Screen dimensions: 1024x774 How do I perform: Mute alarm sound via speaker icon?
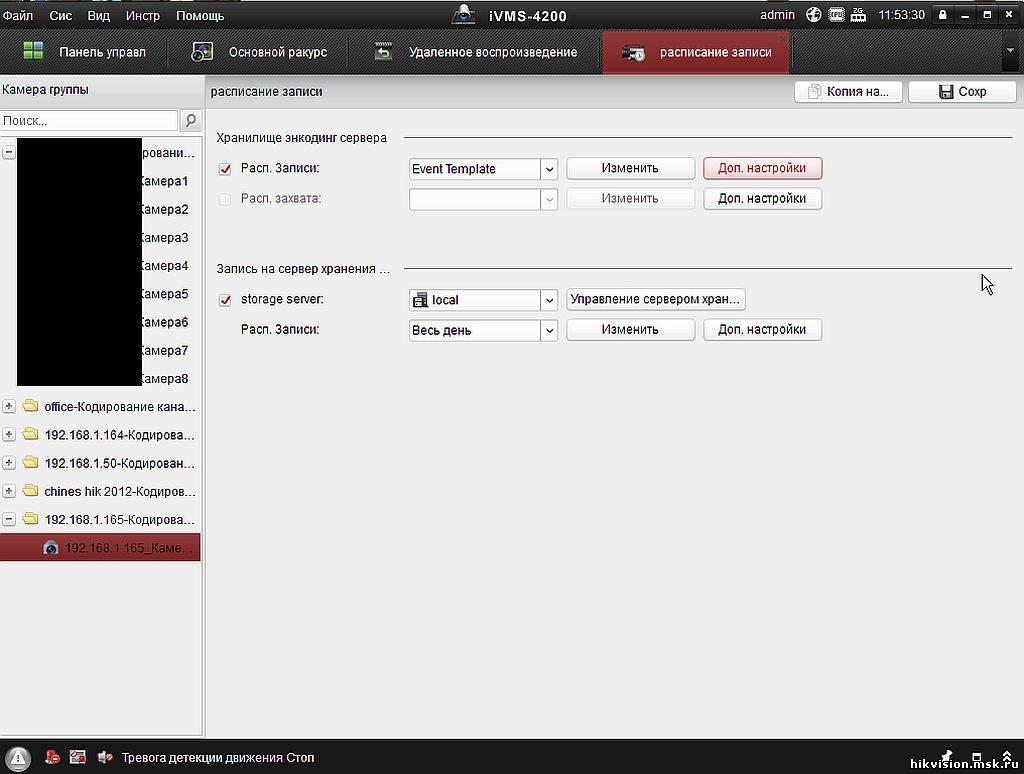point(105,757)
